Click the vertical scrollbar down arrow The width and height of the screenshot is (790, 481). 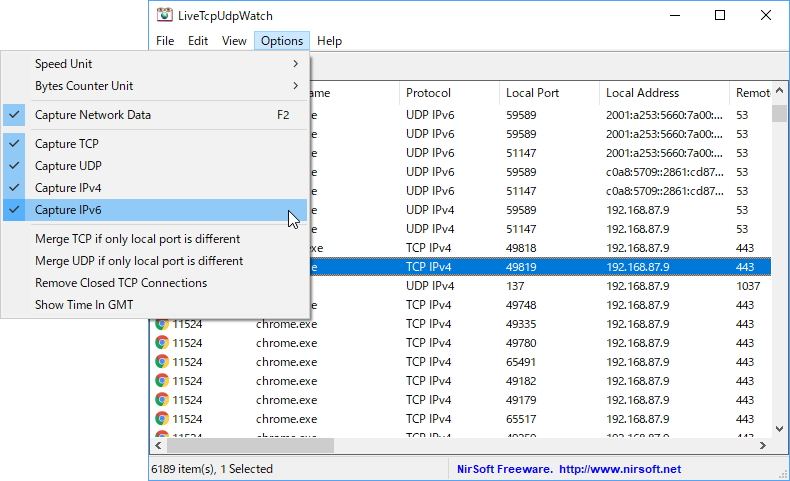pos(779,429)
